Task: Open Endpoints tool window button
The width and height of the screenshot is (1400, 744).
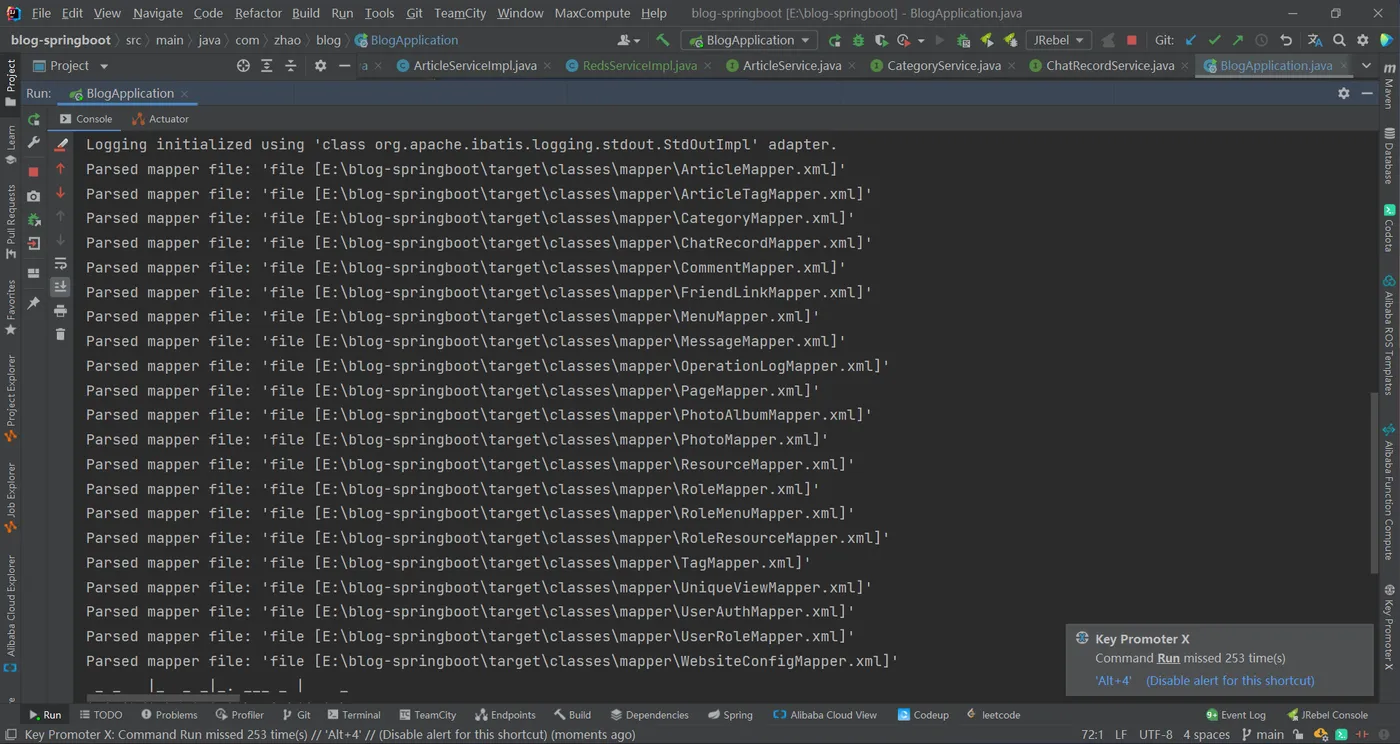Action: 505,715
